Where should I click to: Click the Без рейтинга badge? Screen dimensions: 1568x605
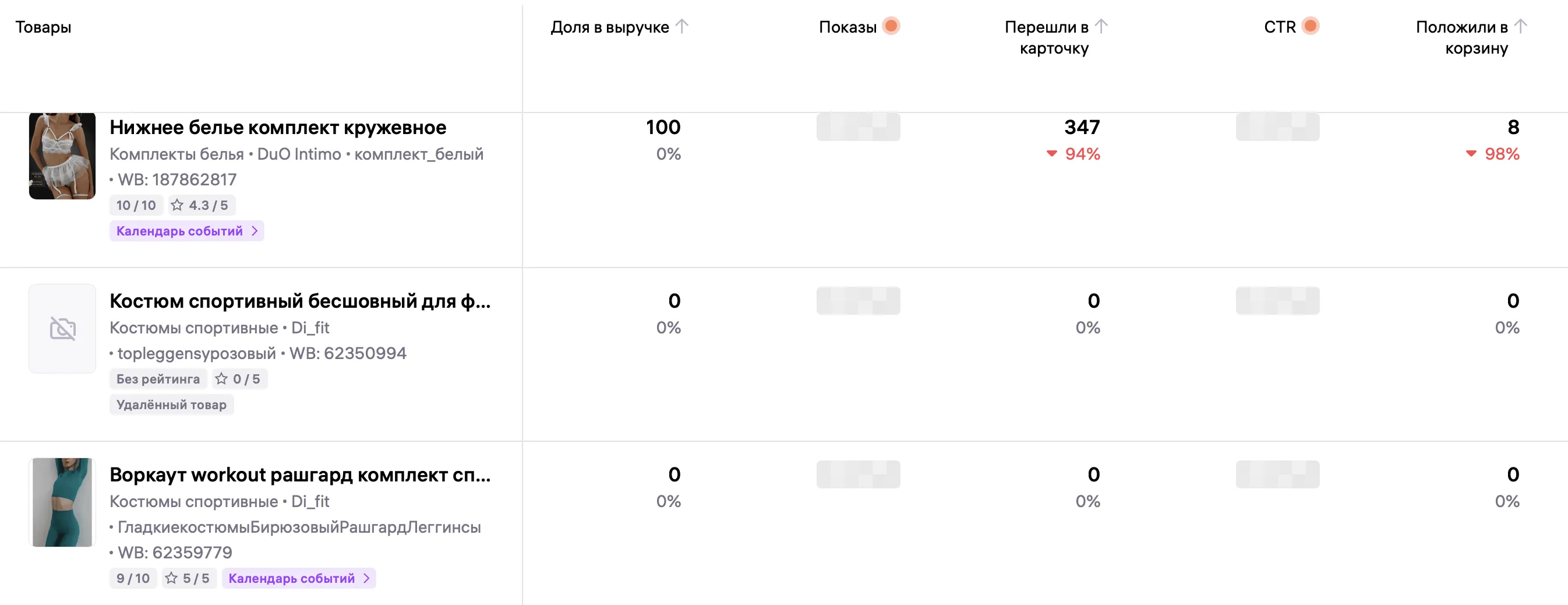[158, 378]
